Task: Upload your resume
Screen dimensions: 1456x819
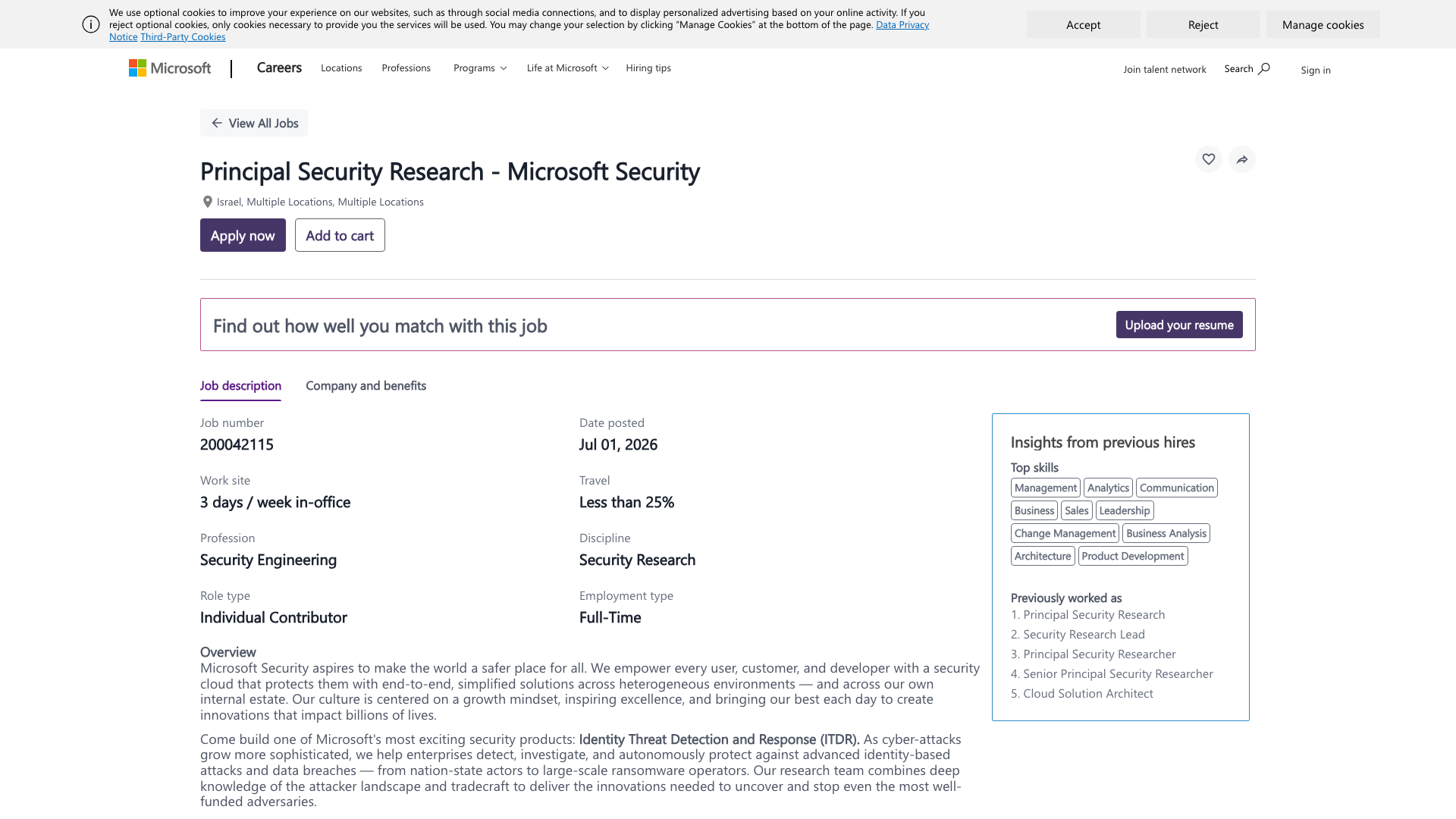Action: coord(1179,325)
